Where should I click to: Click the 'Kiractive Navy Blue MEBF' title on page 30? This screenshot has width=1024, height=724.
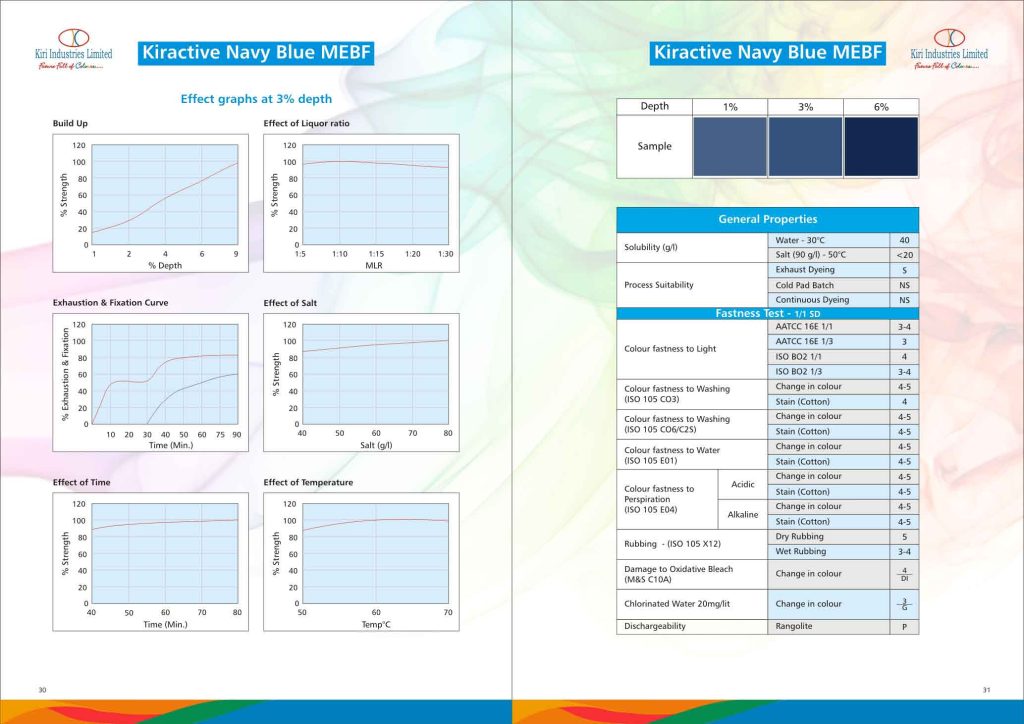coord(256,52)
